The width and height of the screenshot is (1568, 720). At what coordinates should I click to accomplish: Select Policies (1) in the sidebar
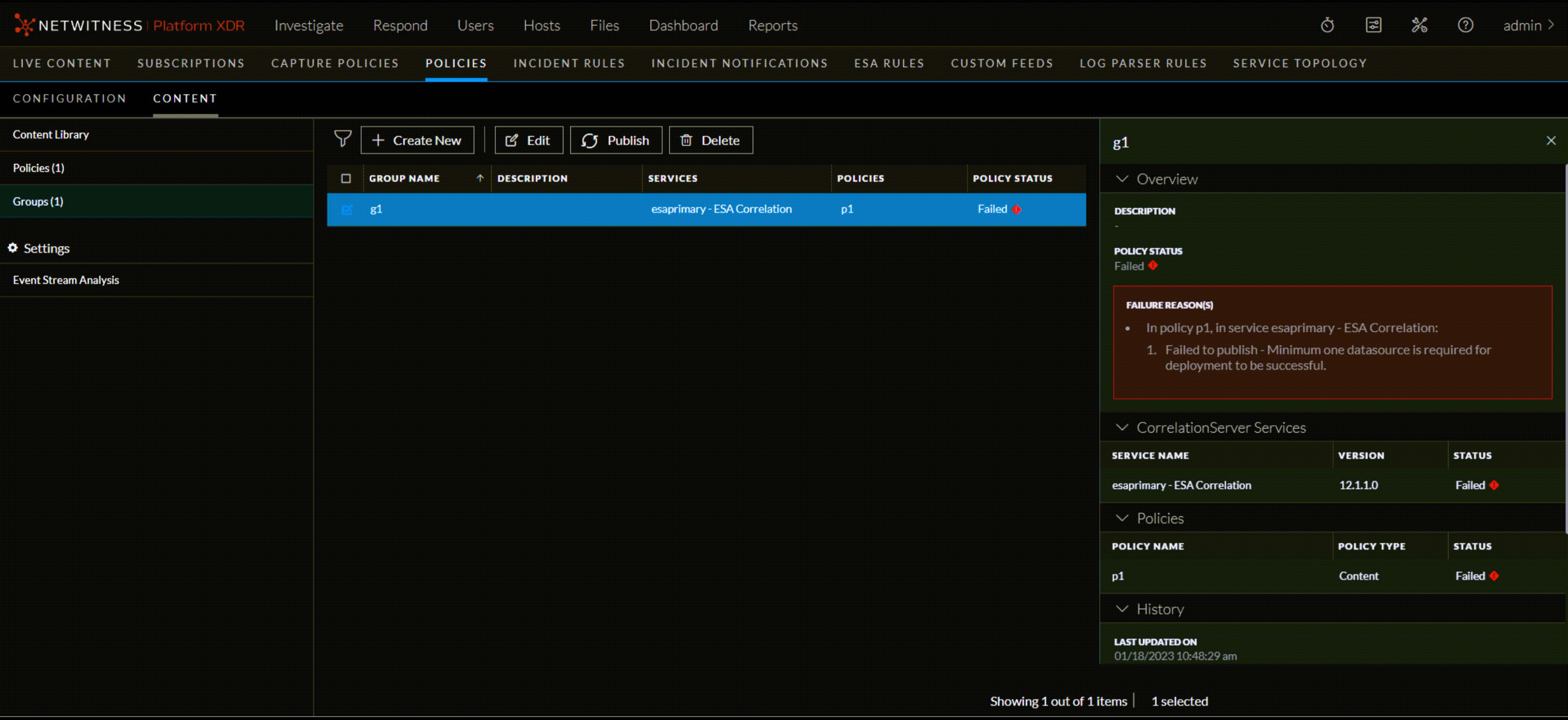click(x=39, y=168)
